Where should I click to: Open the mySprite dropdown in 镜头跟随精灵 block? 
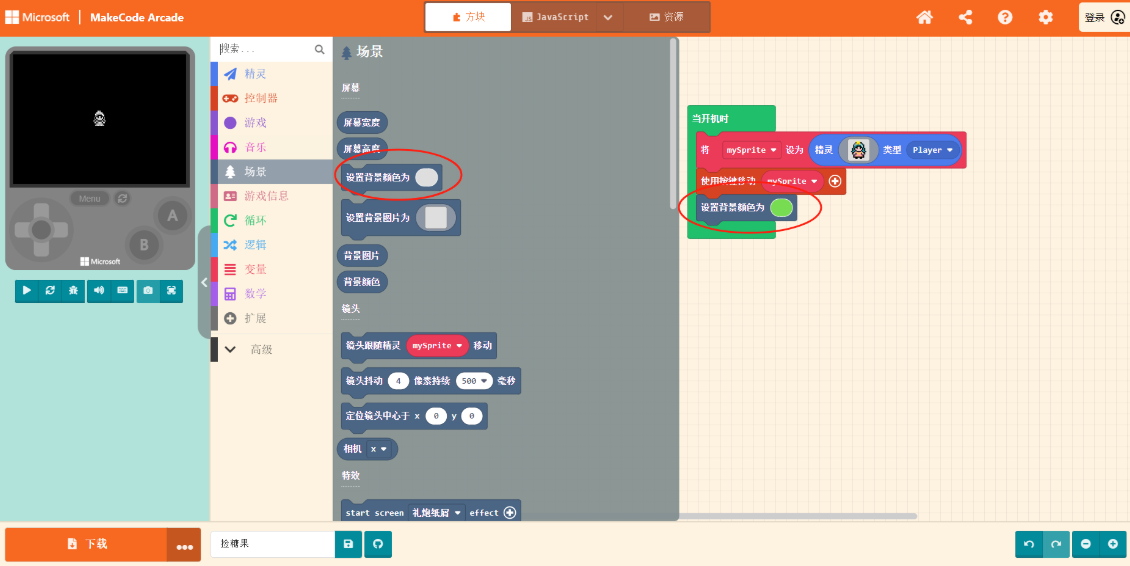[x=438, y=346]
